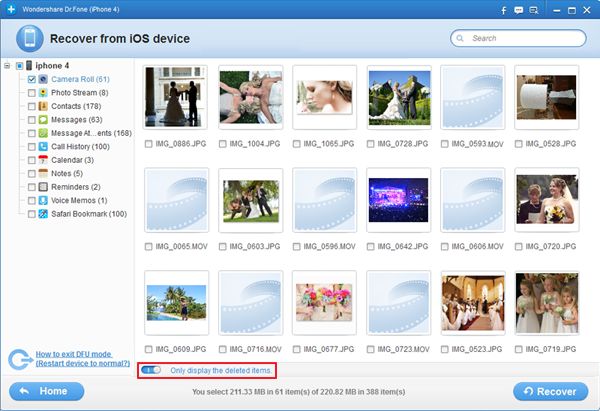Tick the checkbox for IMG_0720.JPG
The height and width of the screenshot is (411, 600).
click(x=518, y=246)
